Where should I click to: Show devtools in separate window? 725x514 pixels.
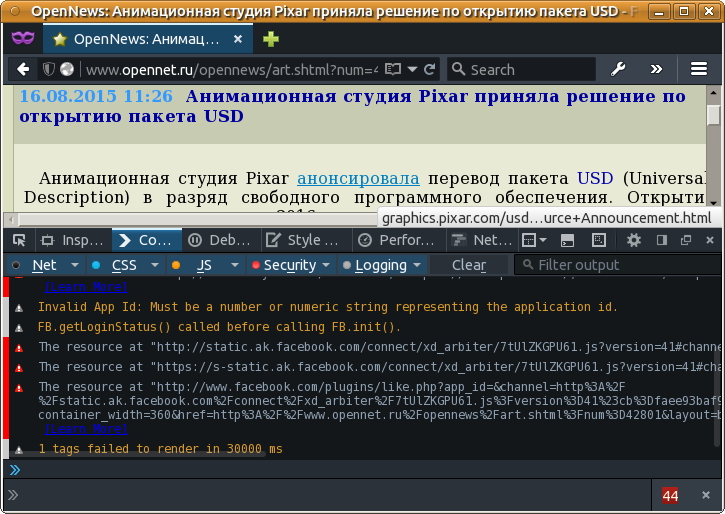pyautogui.click(x=686, y=240)
